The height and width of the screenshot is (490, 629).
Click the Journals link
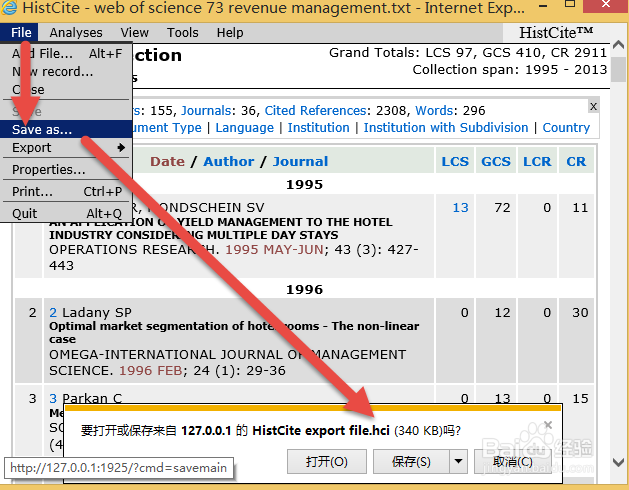pos(206,110)
